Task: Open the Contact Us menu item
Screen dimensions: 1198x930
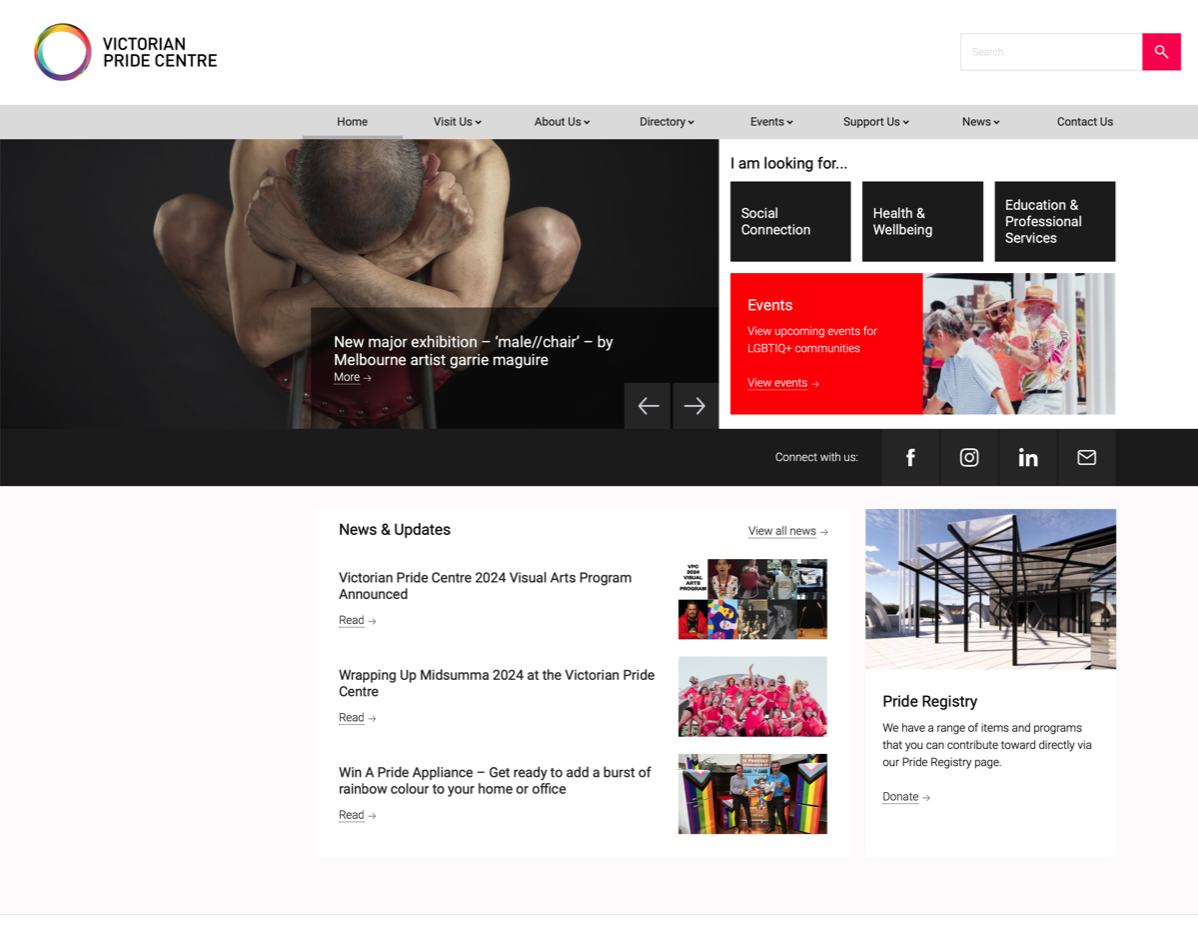Action: (1084, 122)
